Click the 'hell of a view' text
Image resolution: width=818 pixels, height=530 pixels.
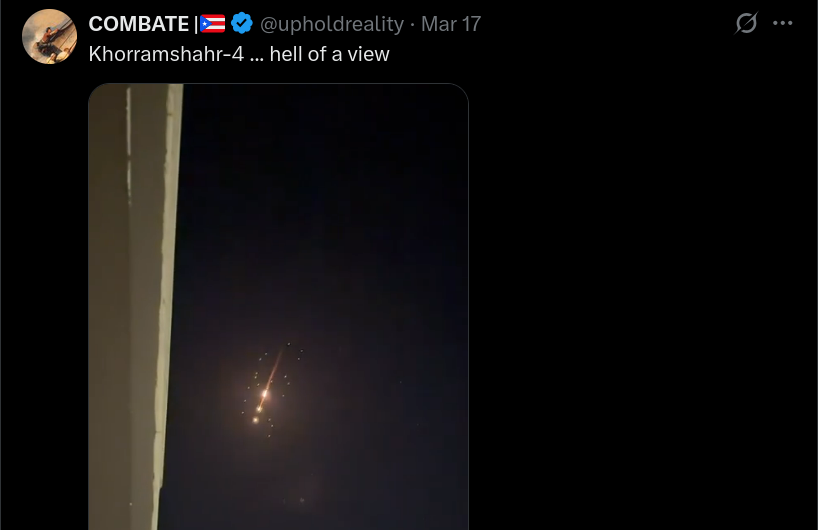(329, 54)
